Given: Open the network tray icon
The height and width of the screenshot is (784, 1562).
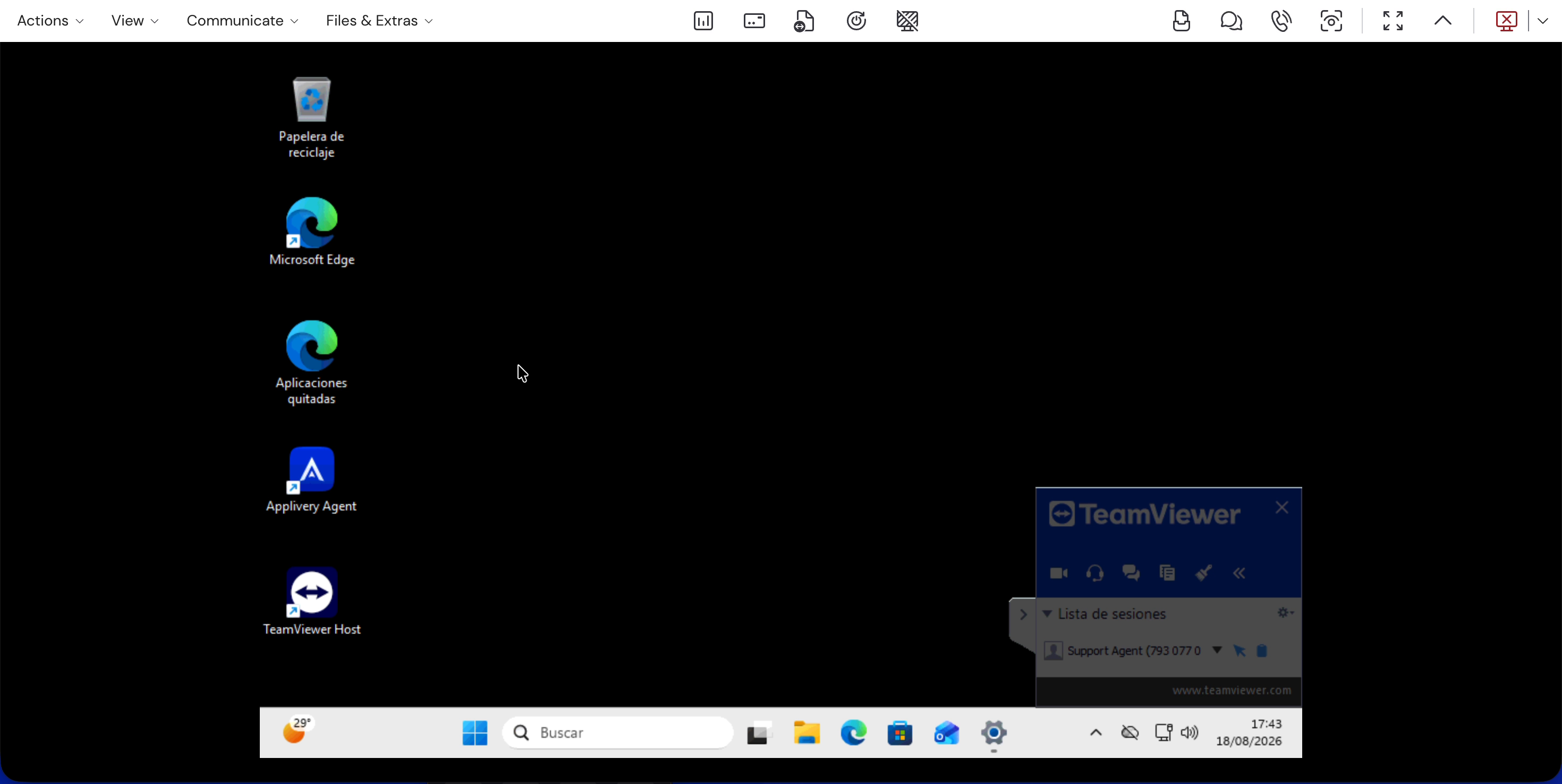Looking at the screenshot, I should tap(1163, 732).
